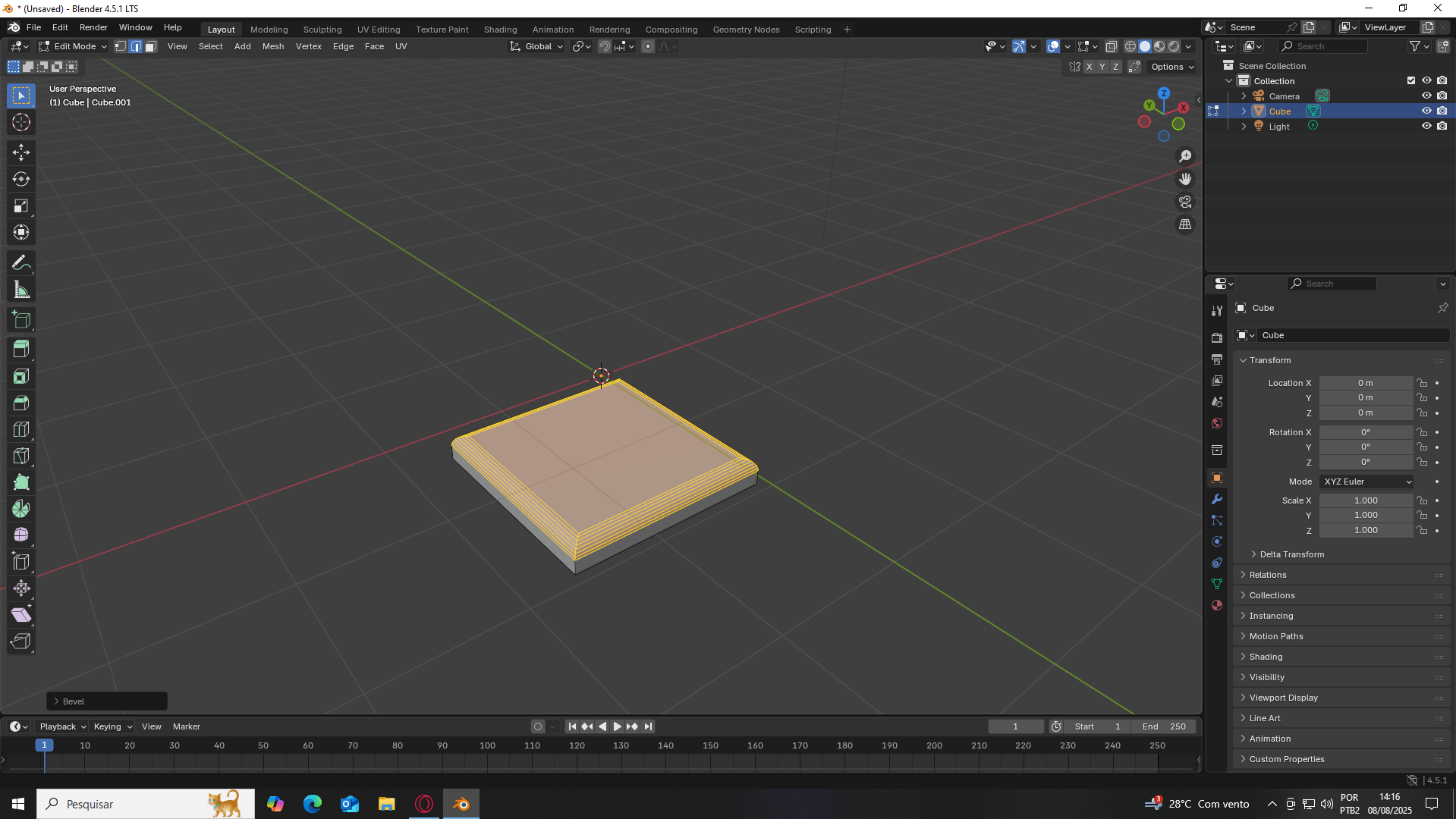Select the Smooth tool
Screen dimensions: 1456x819
21,535
